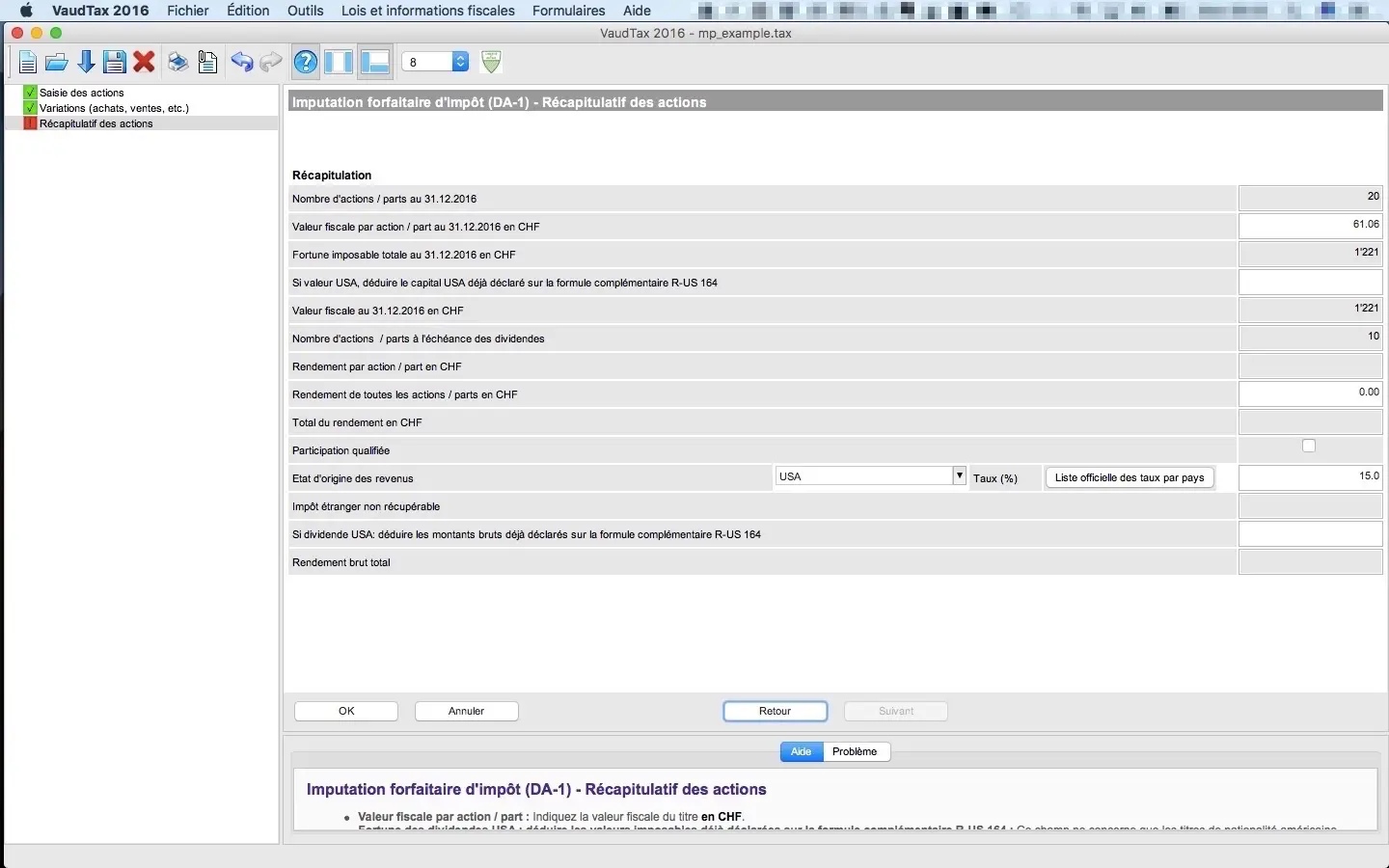Viewport: 1389px width, 868px height.
Task: Click the green check beside Saisie des actions
Action: point(30,93)
